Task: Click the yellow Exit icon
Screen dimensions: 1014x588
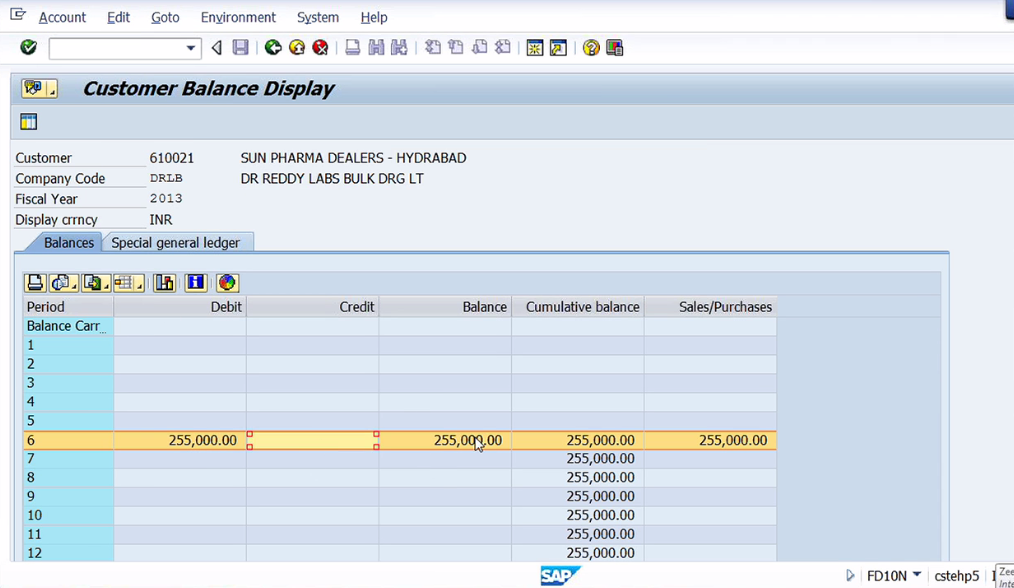Action: click(297, 48)
